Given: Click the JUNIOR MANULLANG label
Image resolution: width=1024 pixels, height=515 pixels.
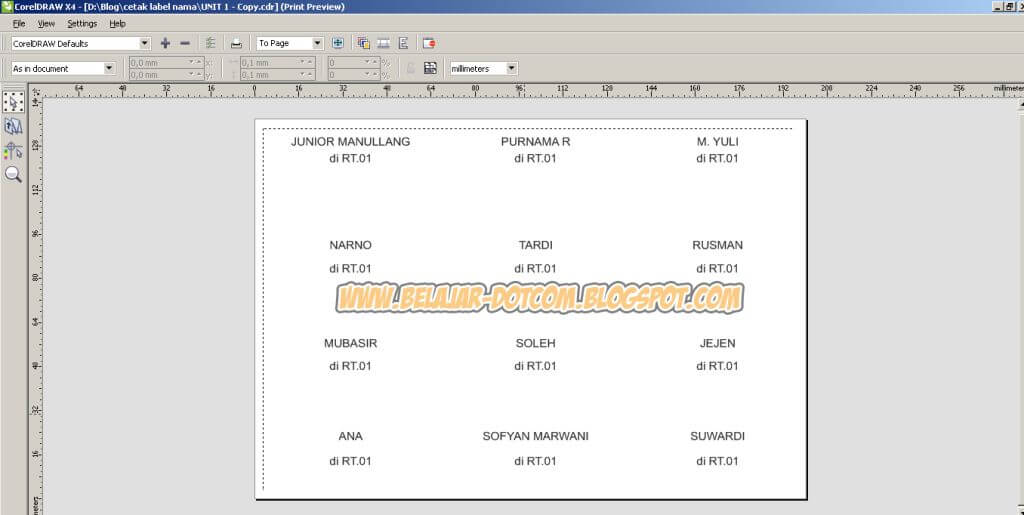Looking at the screenshot, I should [x=351, y=142].
